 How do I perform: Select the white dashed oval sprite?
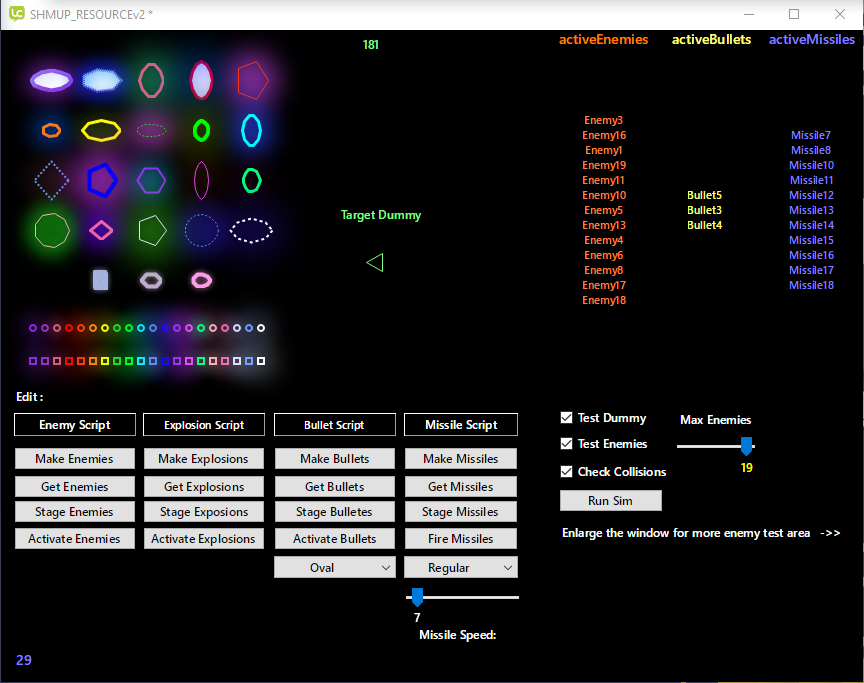[x=251, y=230]
